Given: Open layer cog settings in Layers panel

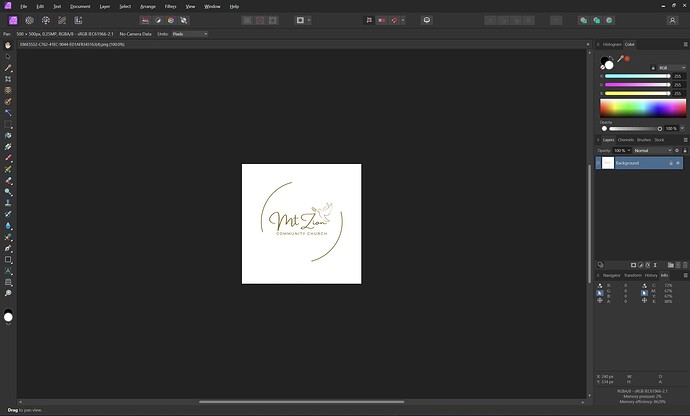Looking at the screenshot, I should click(677, 151).
